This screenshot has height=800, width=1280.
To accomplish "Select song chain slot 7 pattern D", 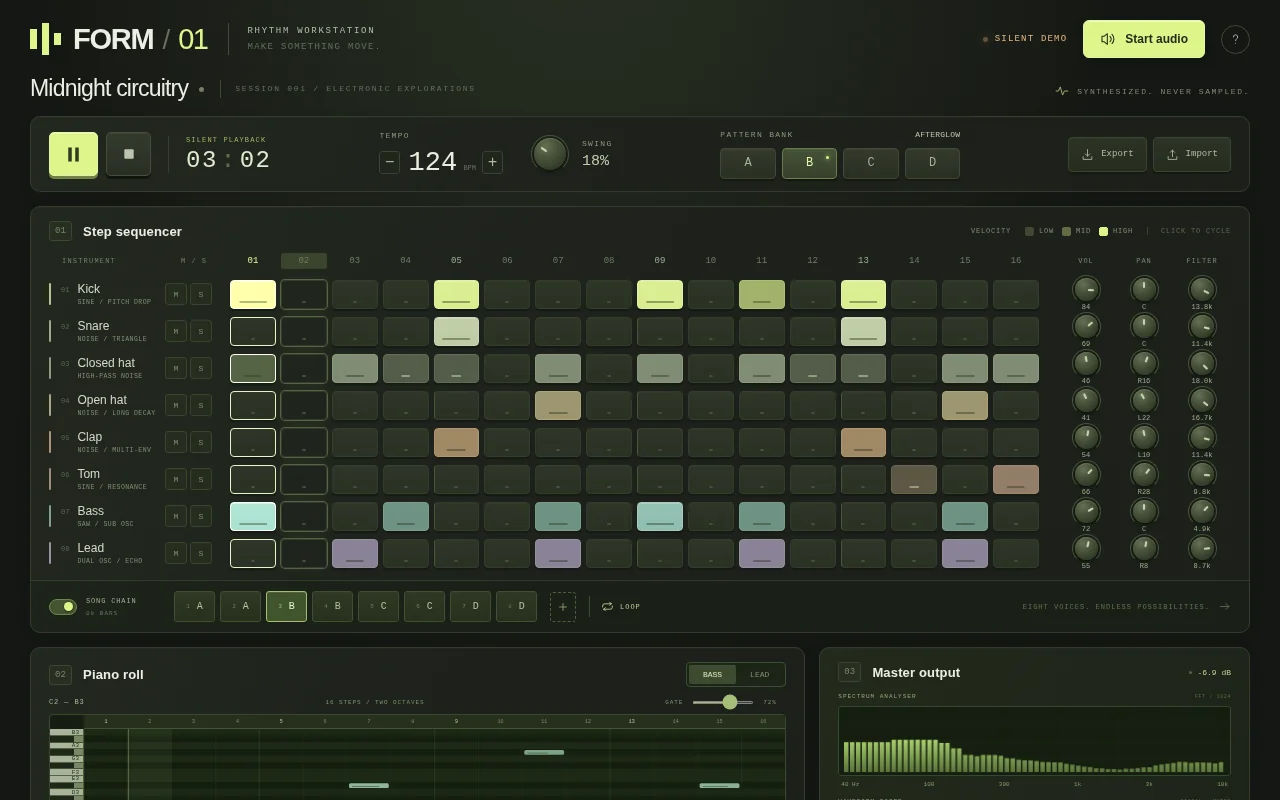I will point(470,606).
